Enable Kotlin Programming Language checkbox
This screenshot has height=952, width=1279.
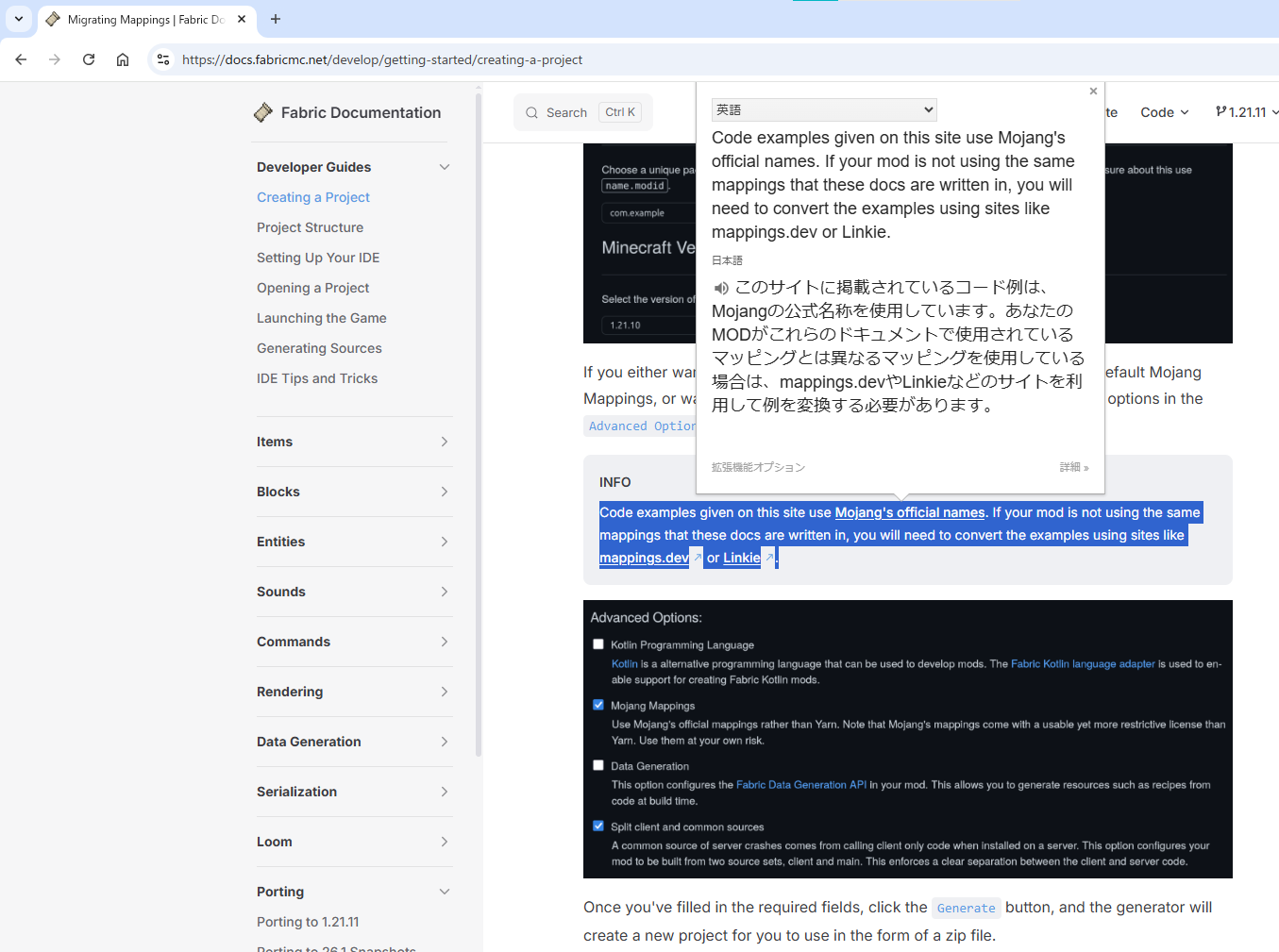tap(598, 644)
